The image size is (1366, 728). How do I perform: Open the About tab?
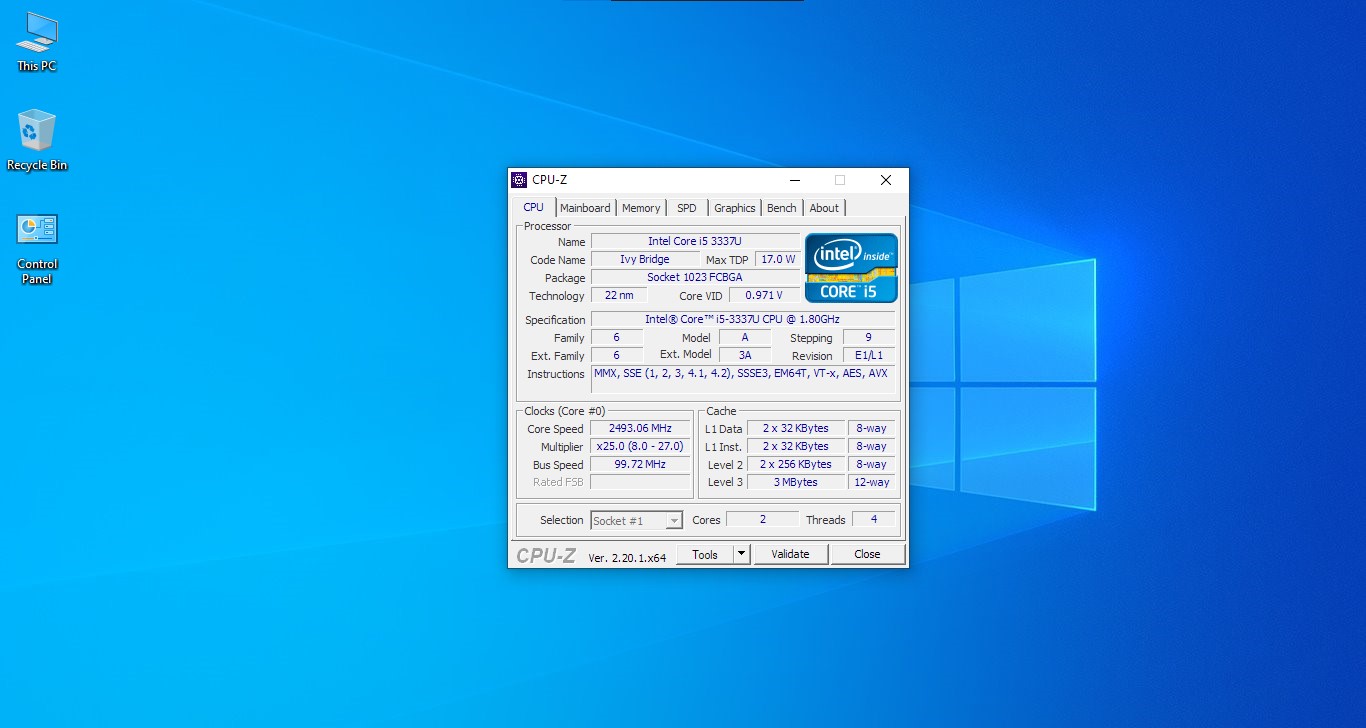tap(824, 208)
